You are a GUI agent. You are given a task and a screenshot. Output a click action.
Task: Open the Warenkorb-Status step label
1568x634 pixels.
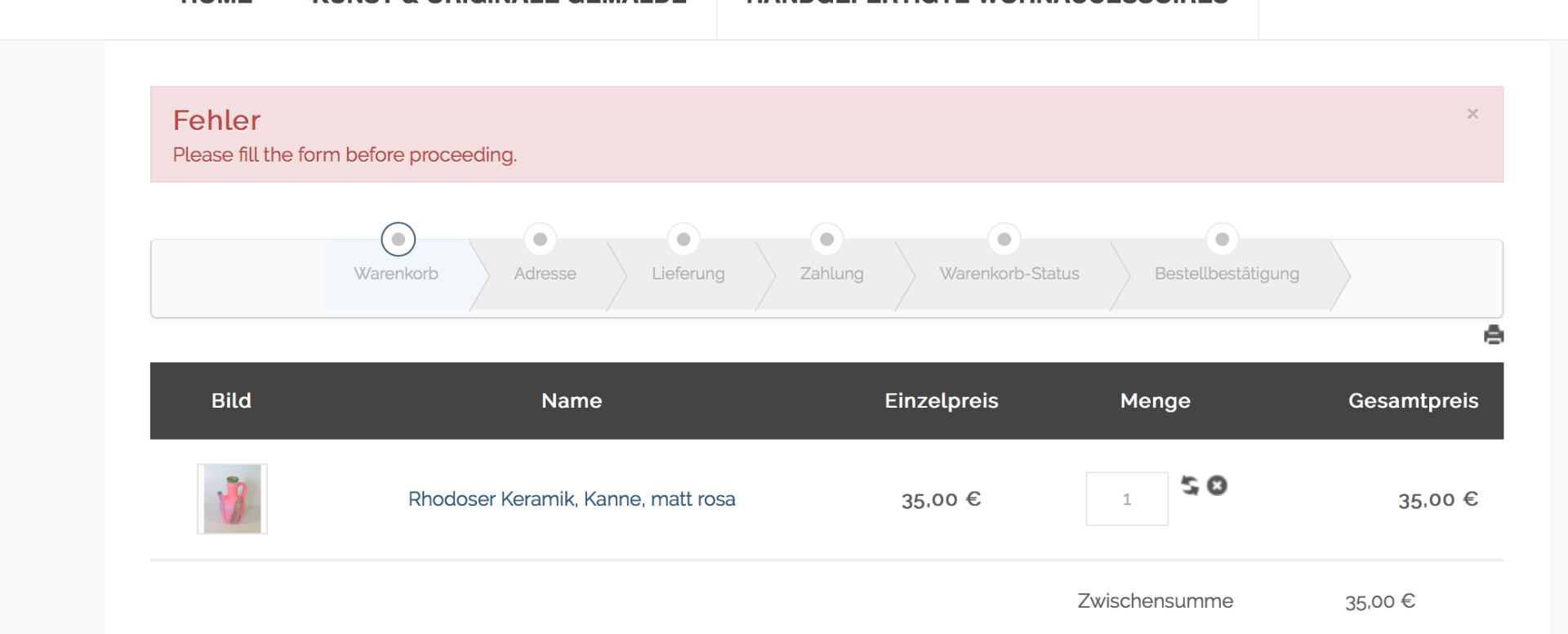[1009, 274]
